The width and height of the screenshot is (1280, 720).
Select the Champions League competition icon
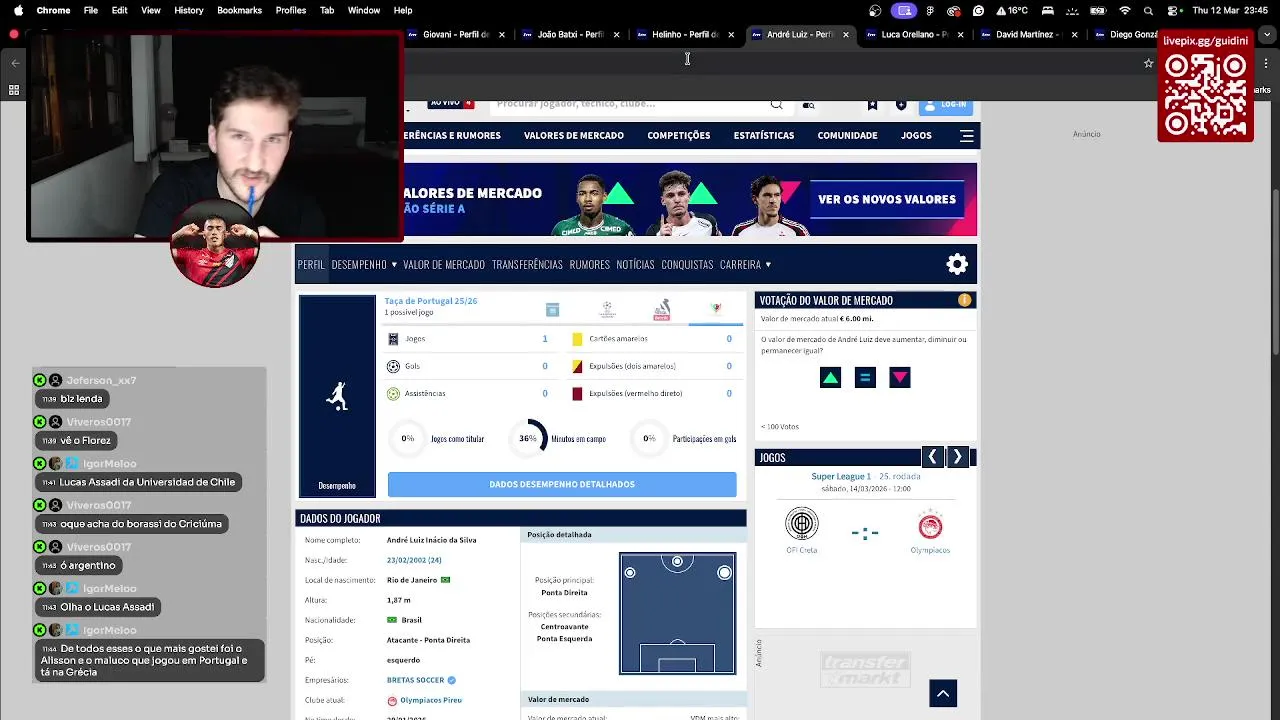pyautogui.click(x=607, y=310)
